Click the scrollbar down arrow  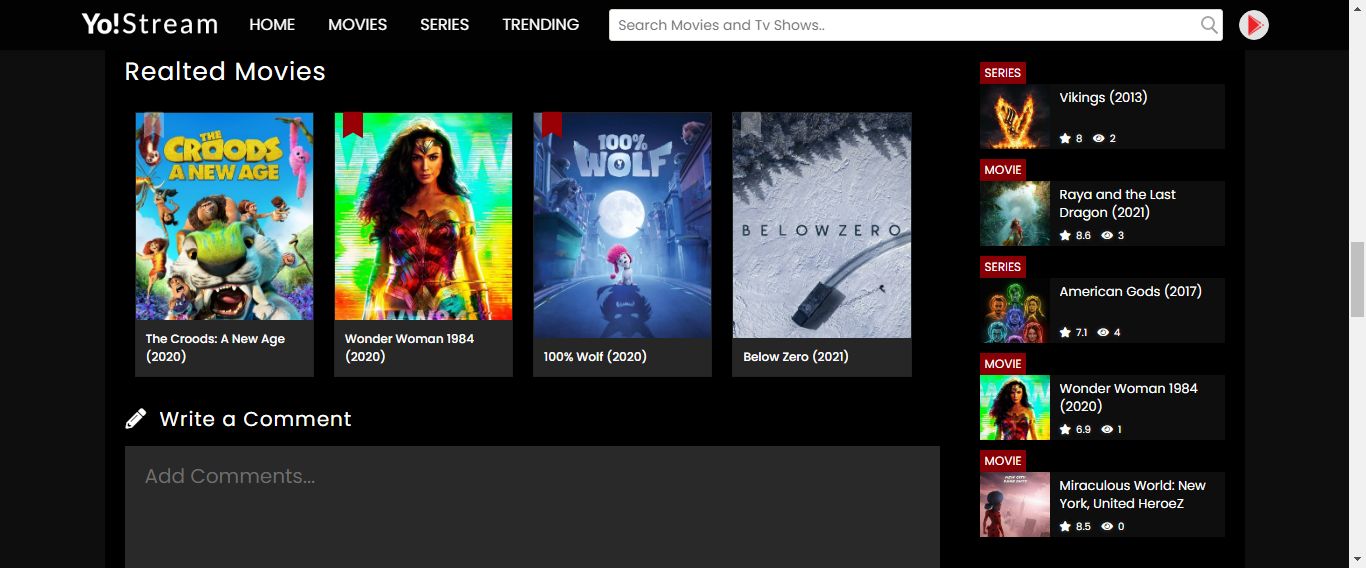[x=1357, y=559]
